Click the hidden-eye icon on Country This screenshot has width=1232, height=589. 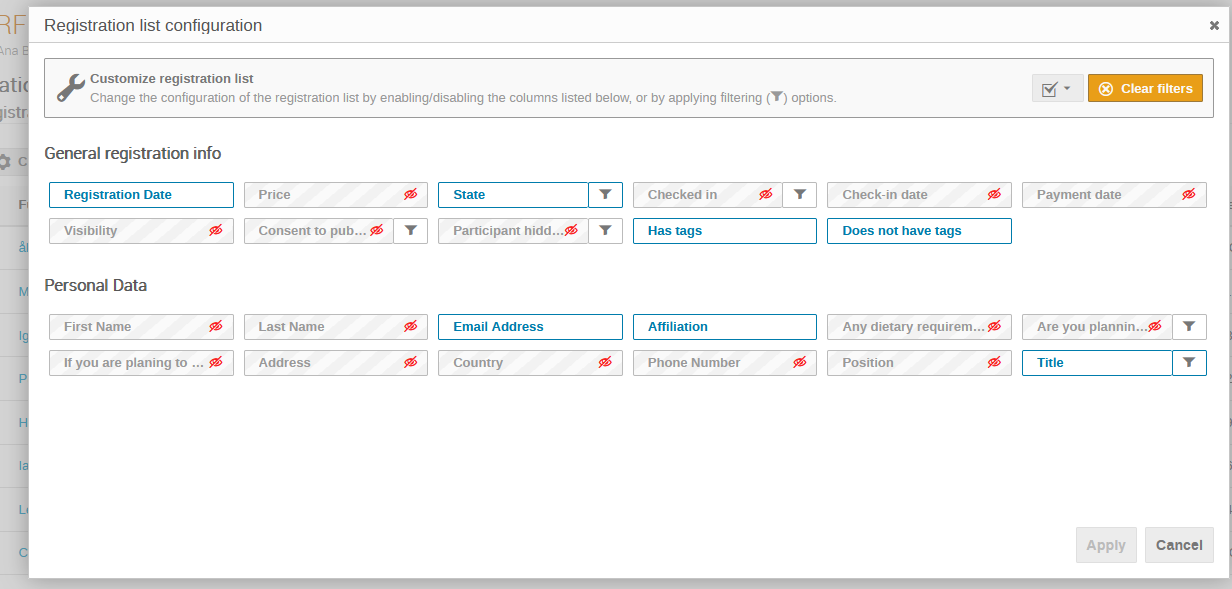[605, 363]
